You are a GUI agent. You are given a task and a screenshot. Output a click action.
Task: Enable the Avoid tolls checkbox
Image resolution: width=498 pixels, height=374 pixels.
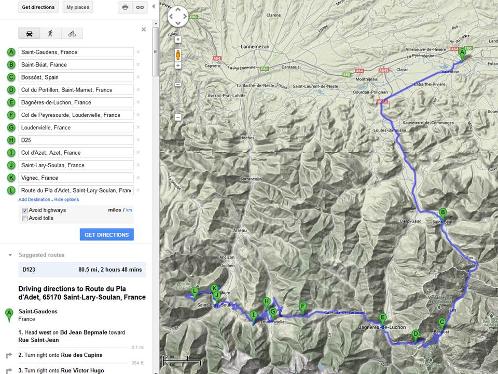[24, 218]
